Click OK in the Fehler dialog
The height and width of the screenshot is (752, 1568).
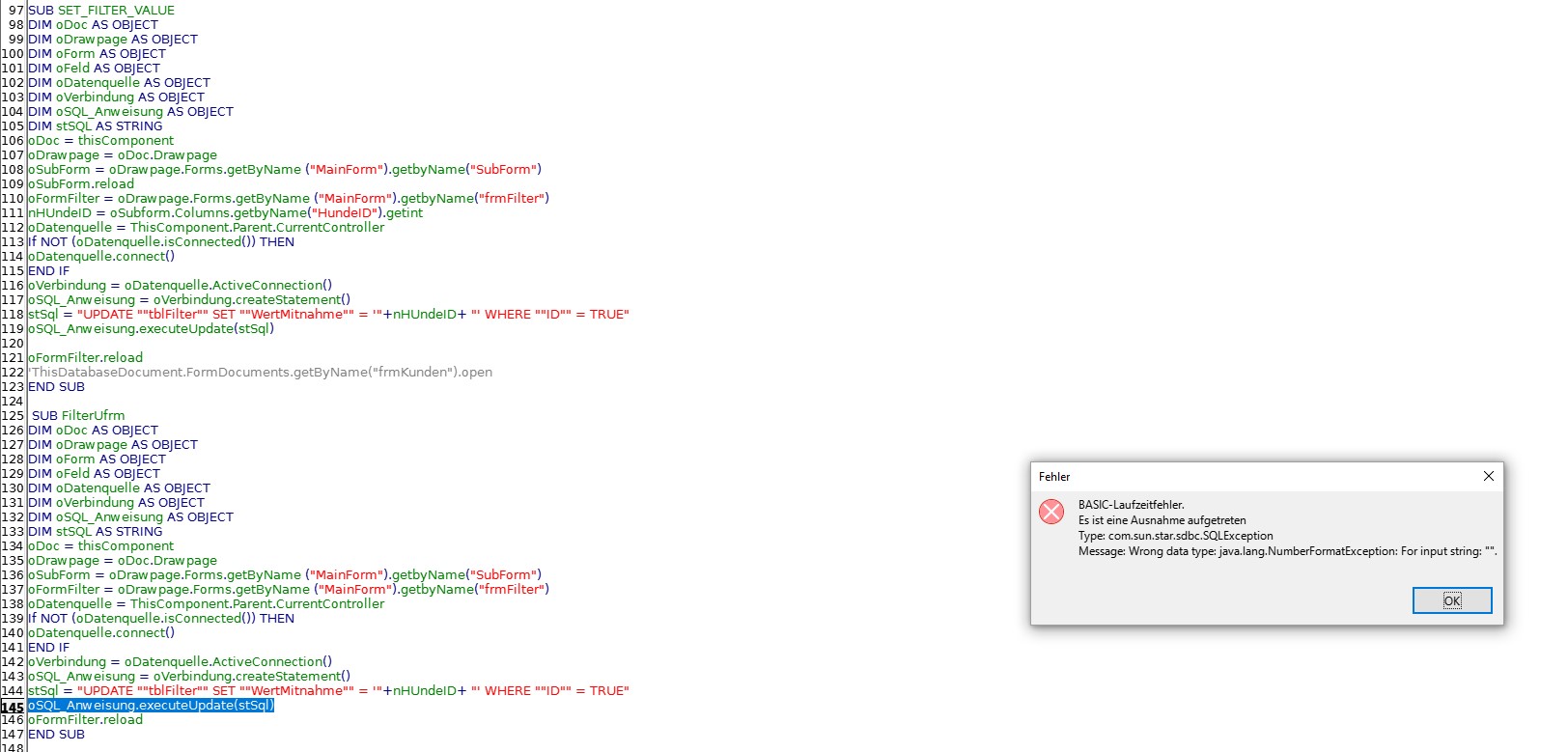[1452, 600]
